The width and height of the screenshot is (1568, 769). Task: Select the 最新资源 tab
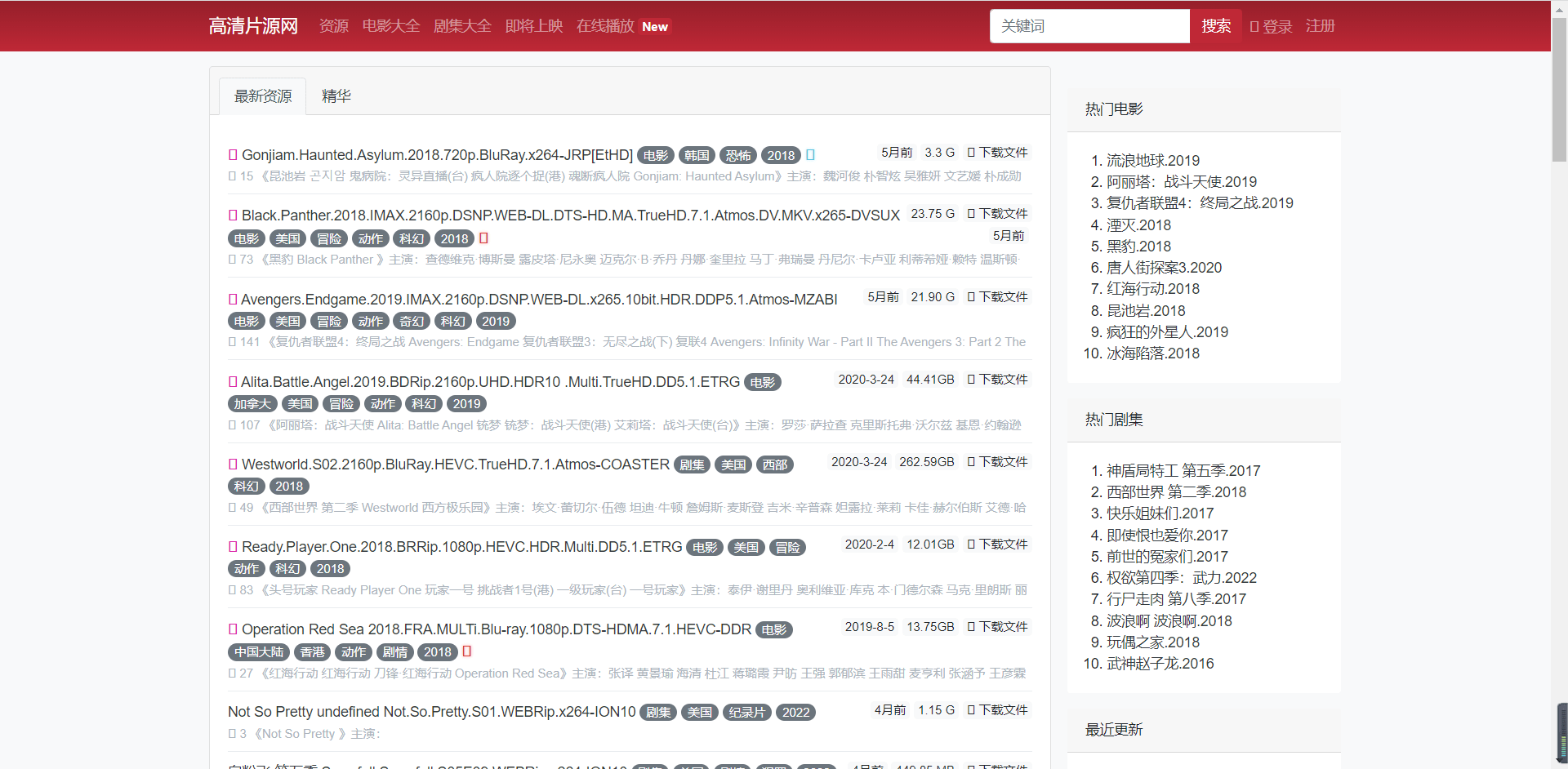click(x=263, y=96)
